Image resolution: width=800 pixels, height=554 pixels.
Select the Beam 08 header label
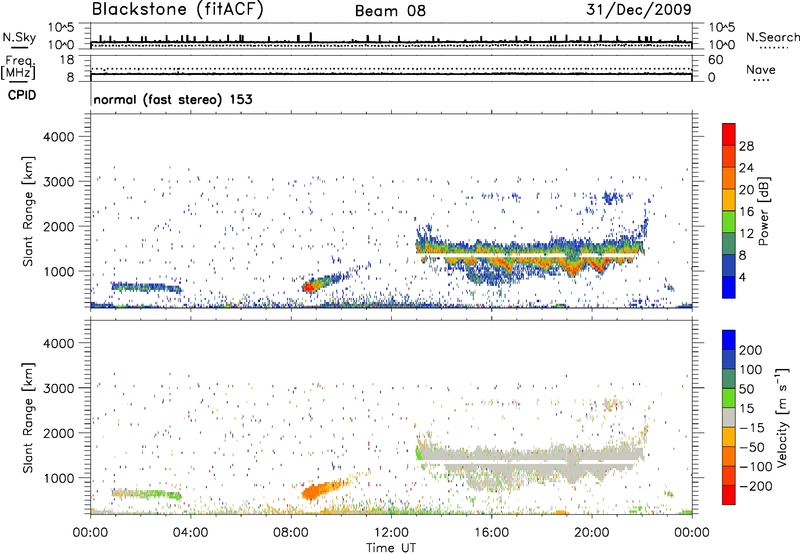[390, 11]
